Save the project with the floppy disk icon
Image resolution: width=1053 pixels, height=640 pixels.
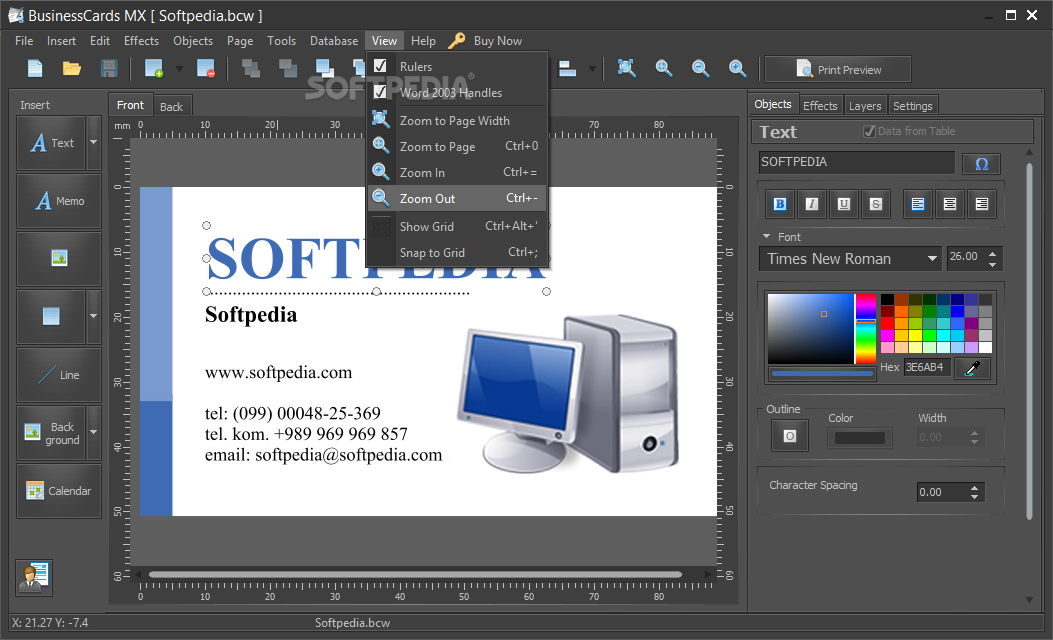[x=109, y=68]
